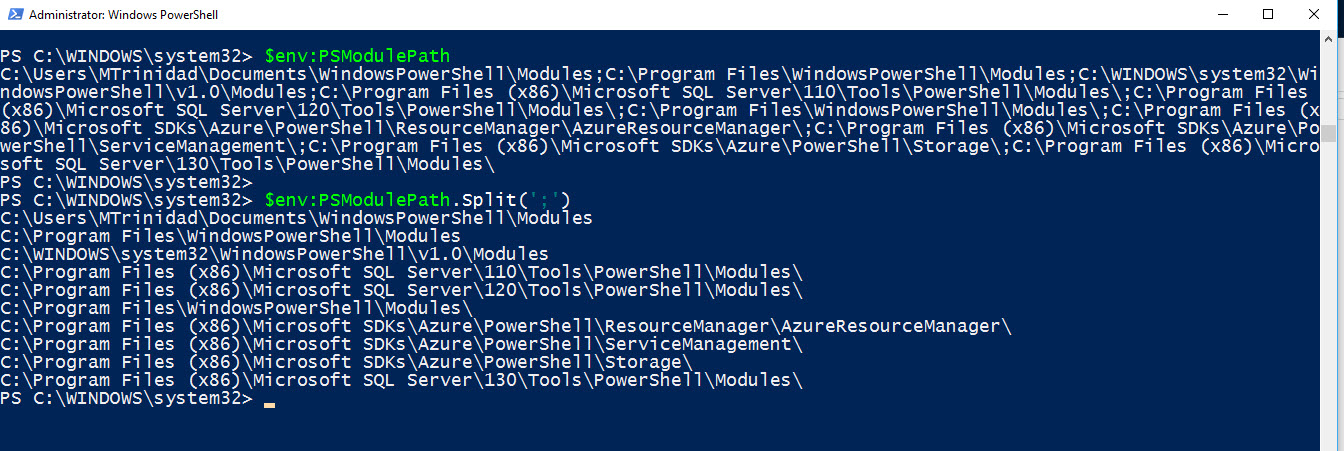Click the SQL Server\120 Tools path line
Screen dimensions: 1344x451
pos(401,290)
